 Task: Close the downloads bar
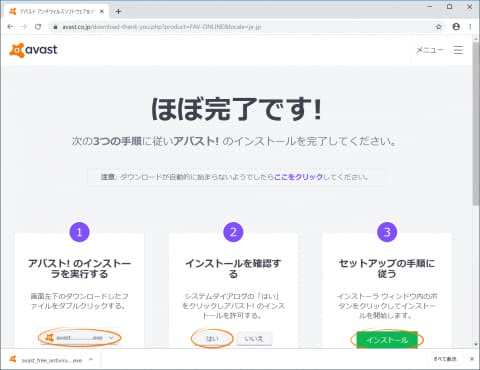point(472,359)
